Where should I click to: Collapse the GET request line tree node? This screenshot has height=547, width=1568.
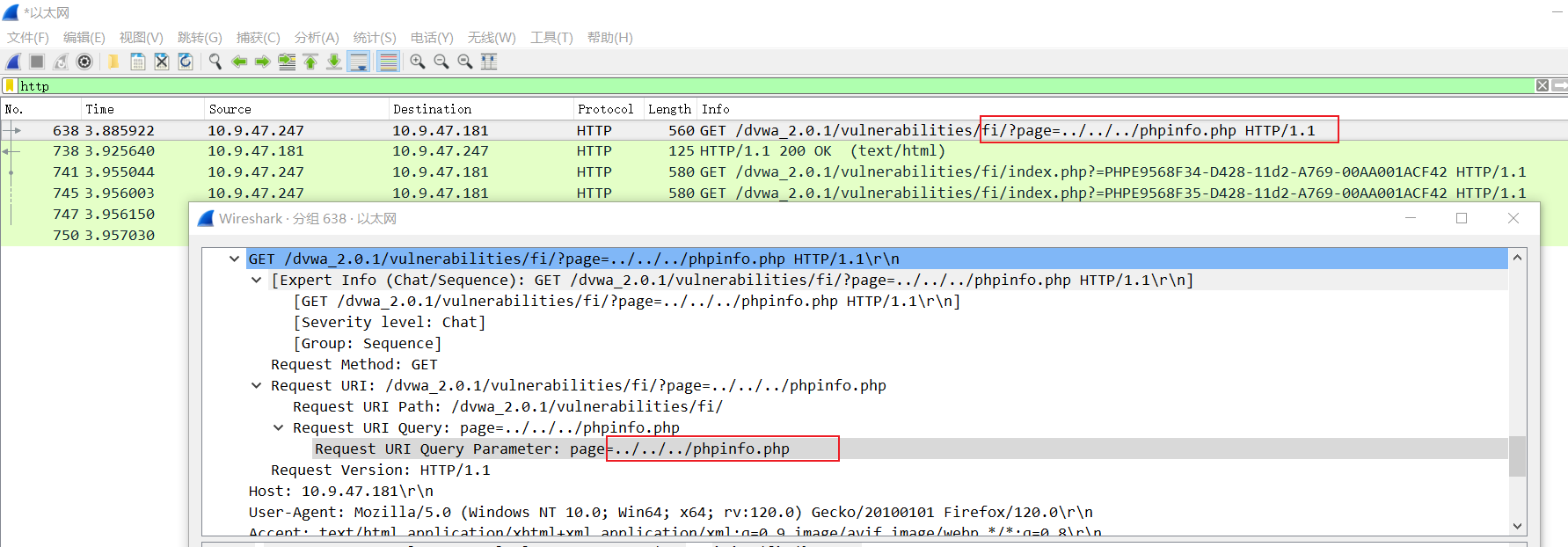pyautogui.click(x=234, y=259)
